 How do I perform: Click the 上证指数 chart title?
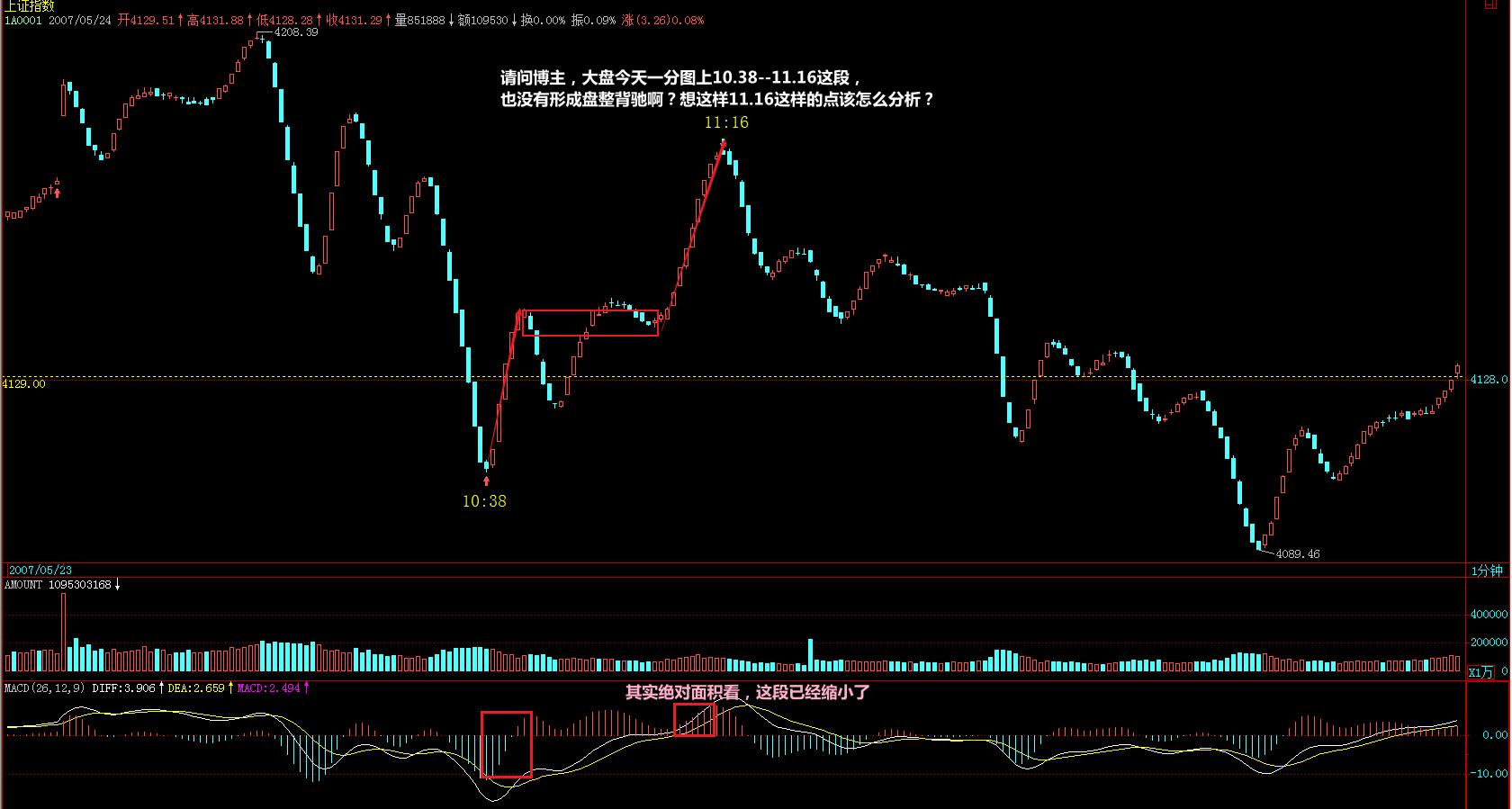click(x=29, y=5)
